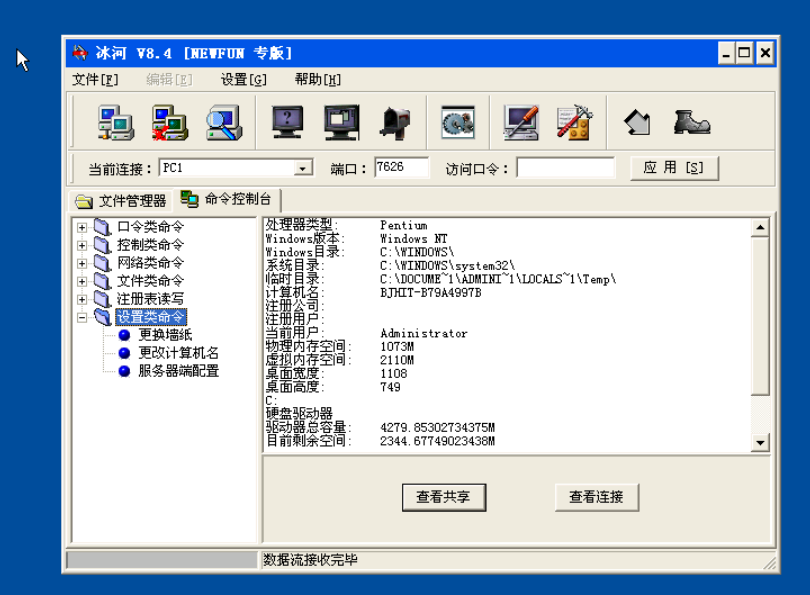Click the computer name BJHIT-B79A4997B text
The width and height of the screenshot is (810, 595).
(431, 293)
